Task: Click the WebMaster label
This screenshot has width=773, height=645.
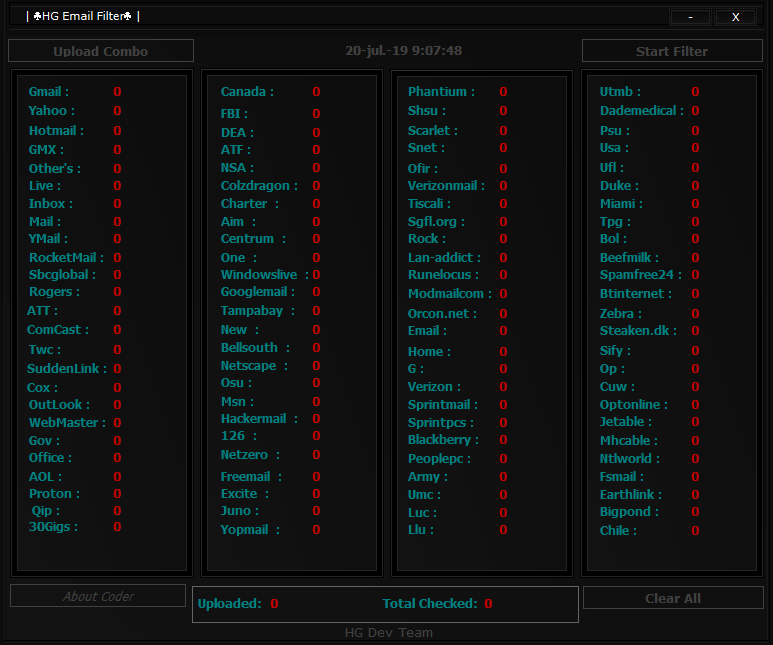Action: (x=67, y=423)
